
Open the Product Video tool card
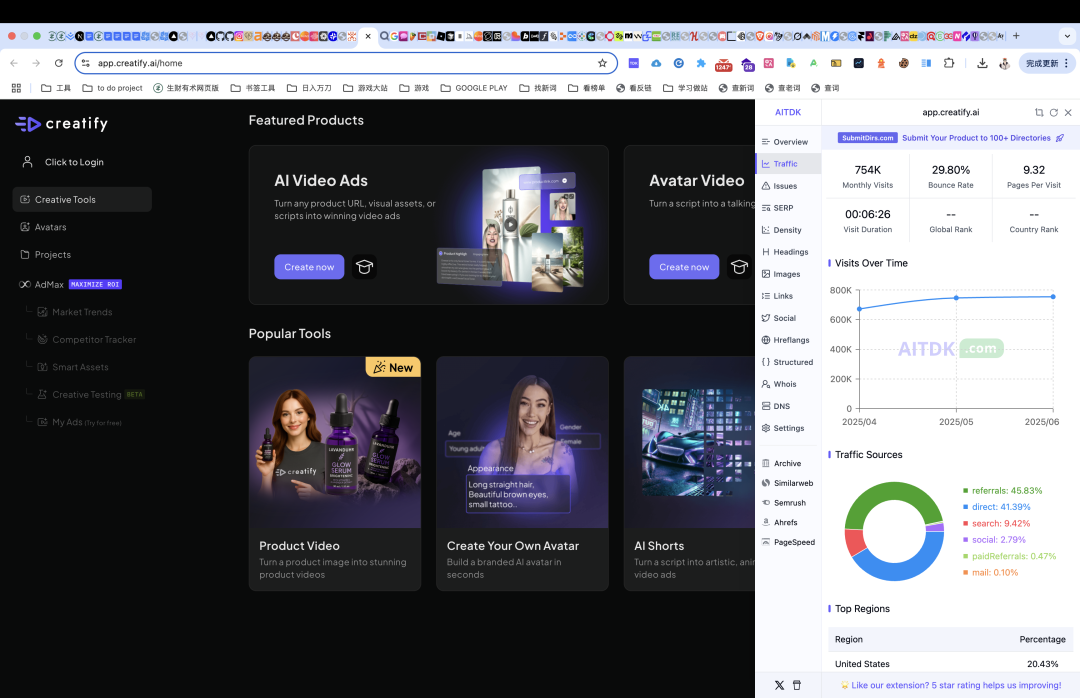click(x=335, y=473)
